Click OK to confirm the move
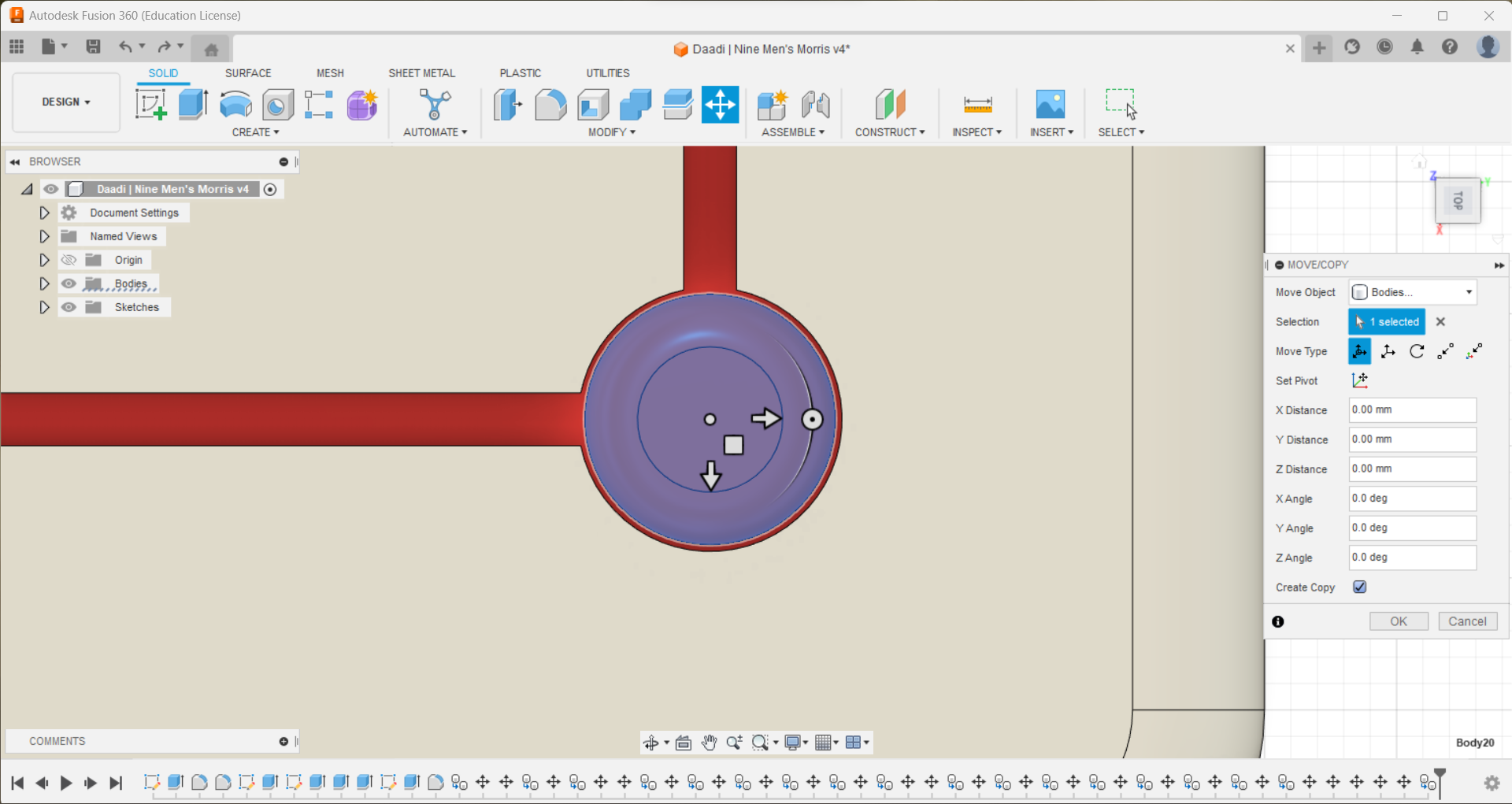 coord(1398,621)
